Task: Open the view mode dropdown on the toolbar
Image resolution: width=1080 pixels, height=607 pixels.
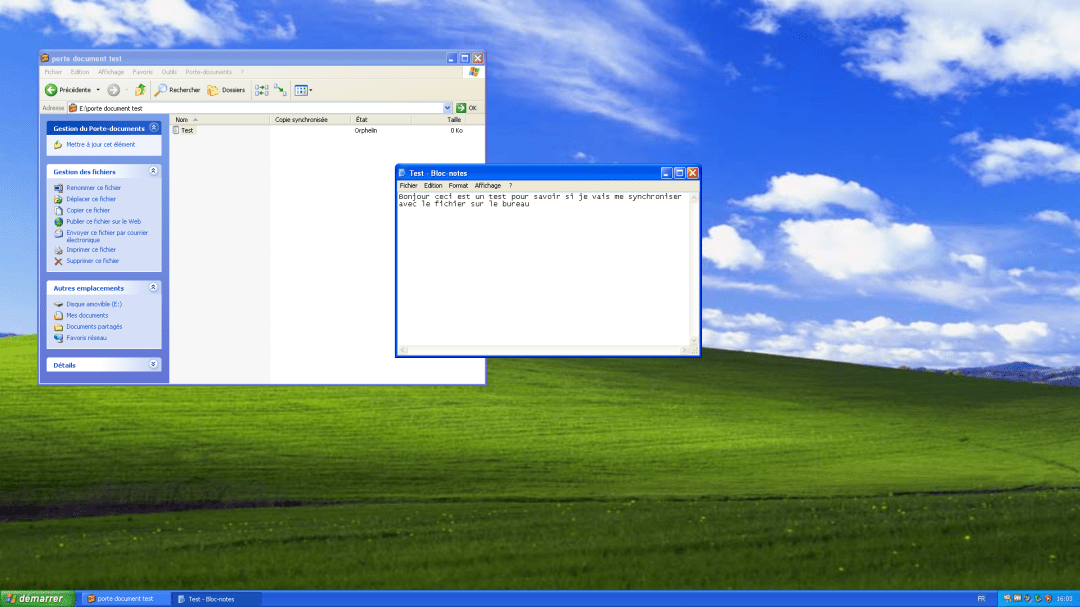Action: pos(311,89)
